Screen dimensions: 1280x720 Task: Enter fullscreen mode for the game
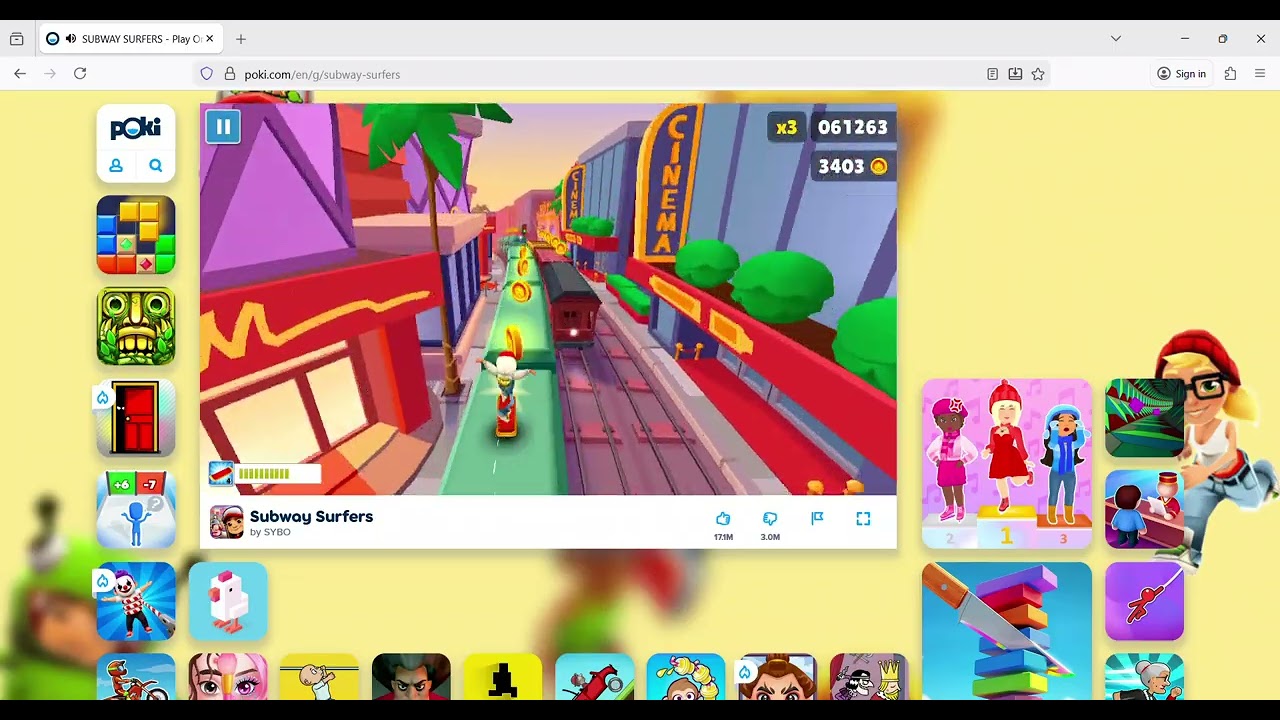pyautogui.click(x=863, y=518)
